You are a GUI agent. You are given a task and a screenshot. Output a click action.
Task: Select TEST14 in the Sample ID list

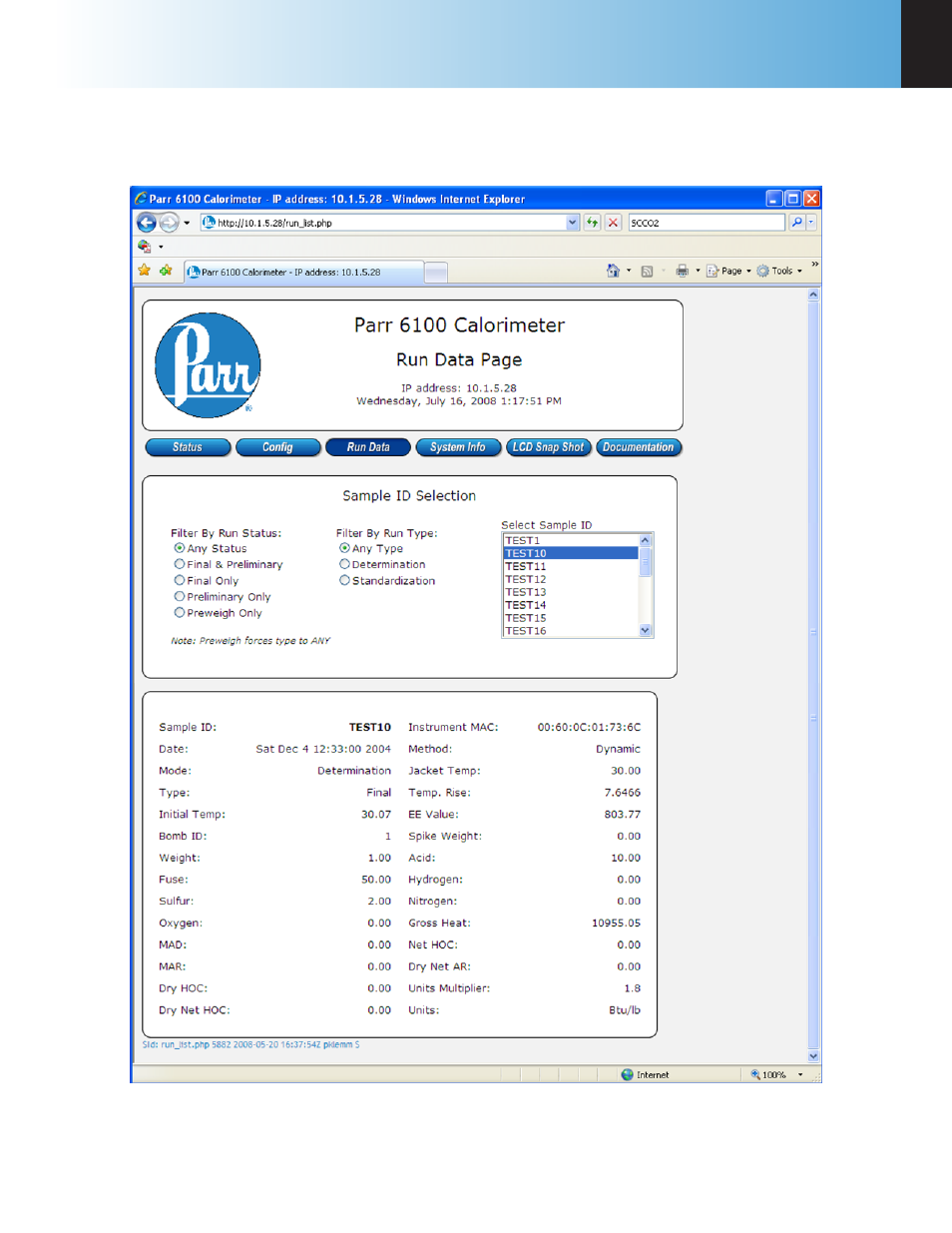[x=571, y=605]
